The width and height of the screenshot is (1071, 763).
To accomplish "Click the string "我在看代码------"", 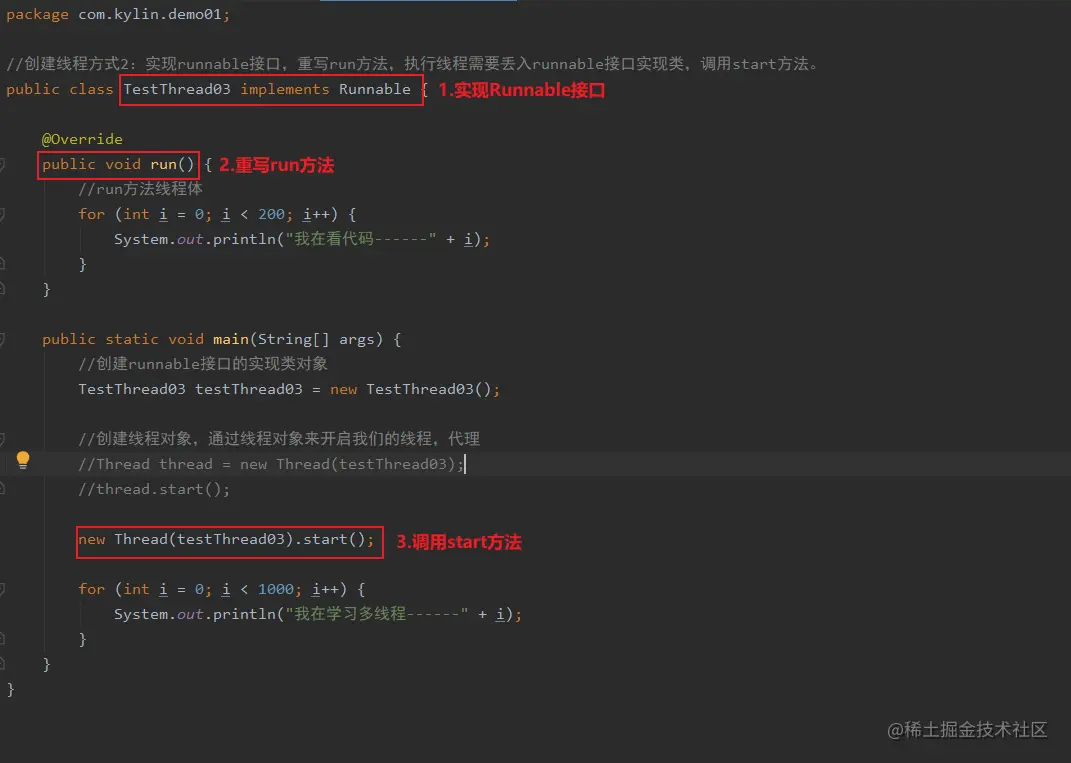I will [x=361, y=239].
